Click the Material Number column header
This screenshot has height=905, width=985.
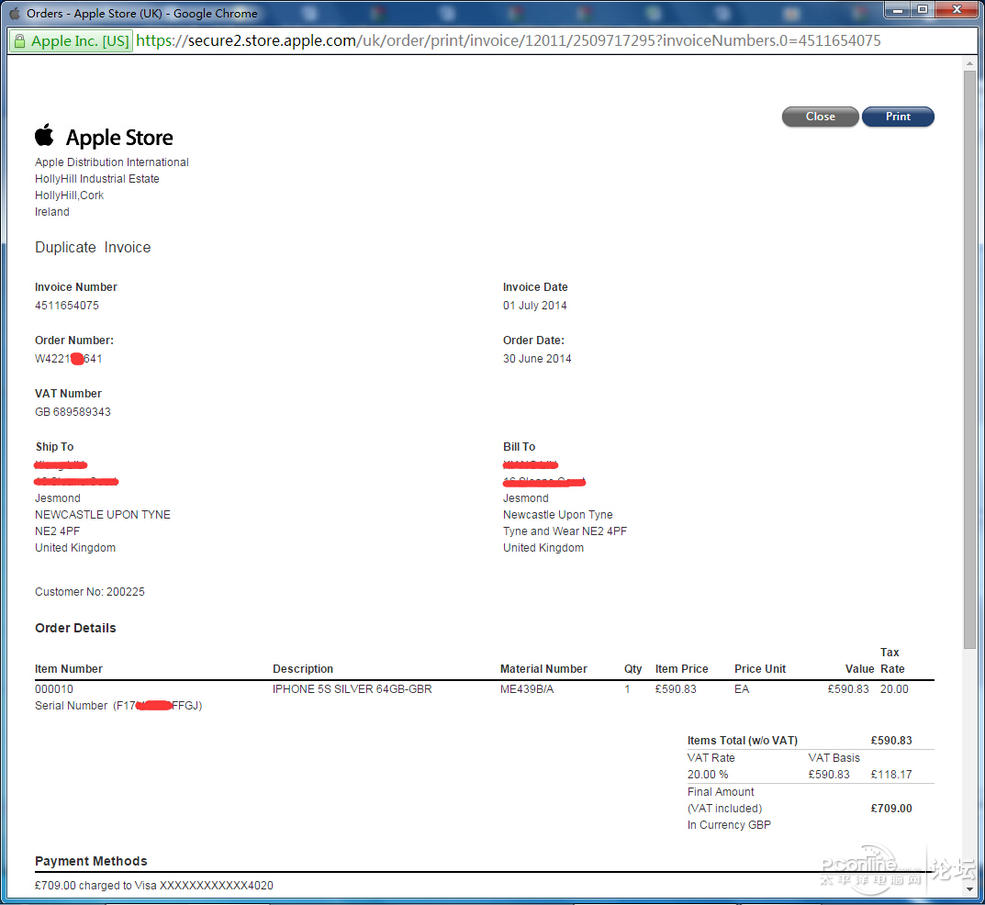pos(543,669)
